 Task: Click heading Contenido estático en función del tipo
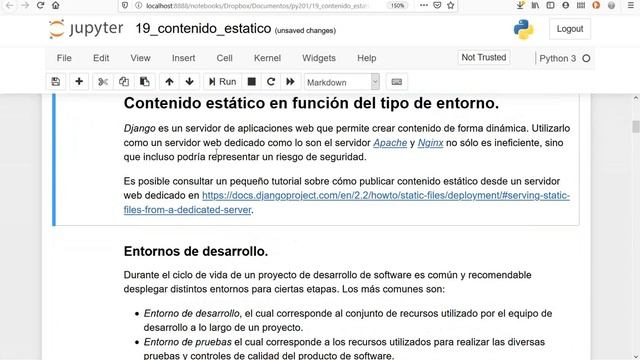pyautogui.click(x=311, y=103)
